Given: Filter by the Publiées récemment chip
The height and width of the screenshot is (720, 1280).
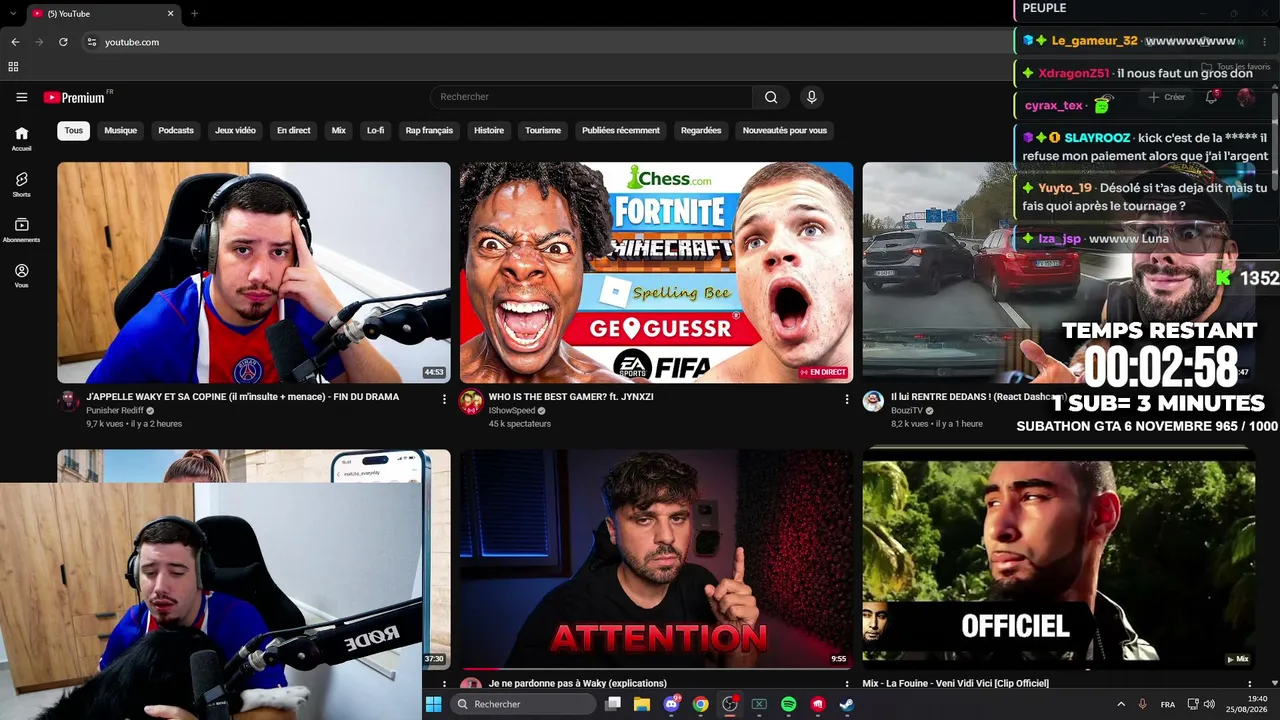Looking at the screenshot, I should pos(621,130).
